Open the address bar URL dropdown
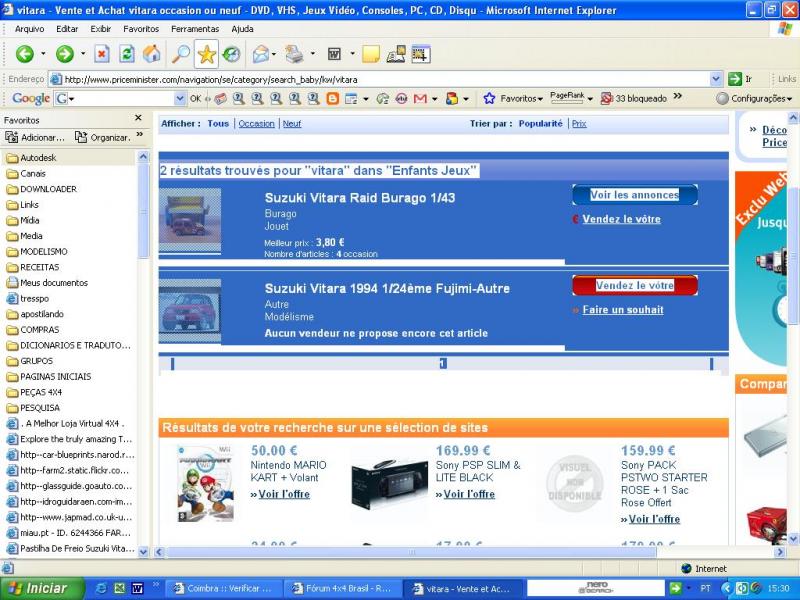 (x=716, y=79)
